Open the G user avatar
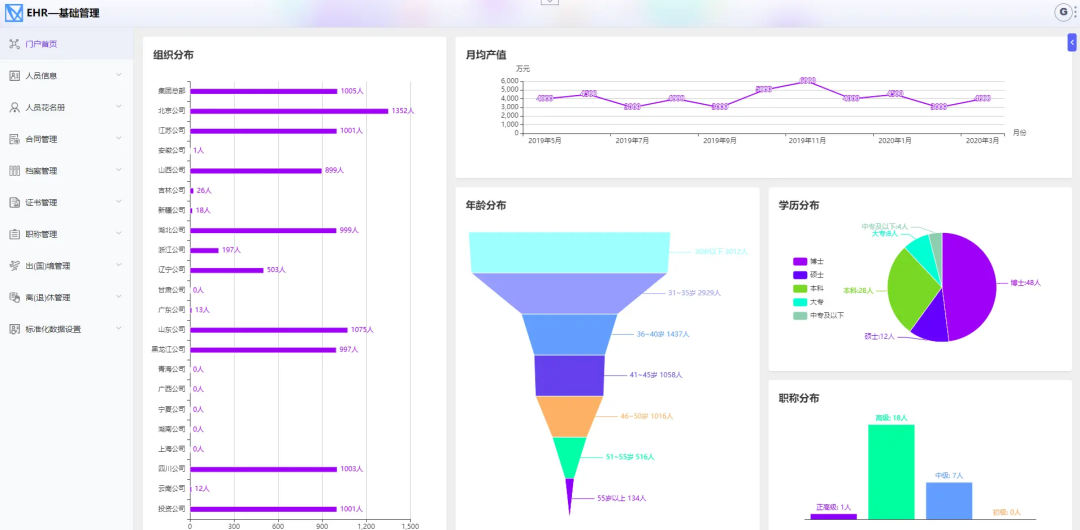 tap(1064, 11)
